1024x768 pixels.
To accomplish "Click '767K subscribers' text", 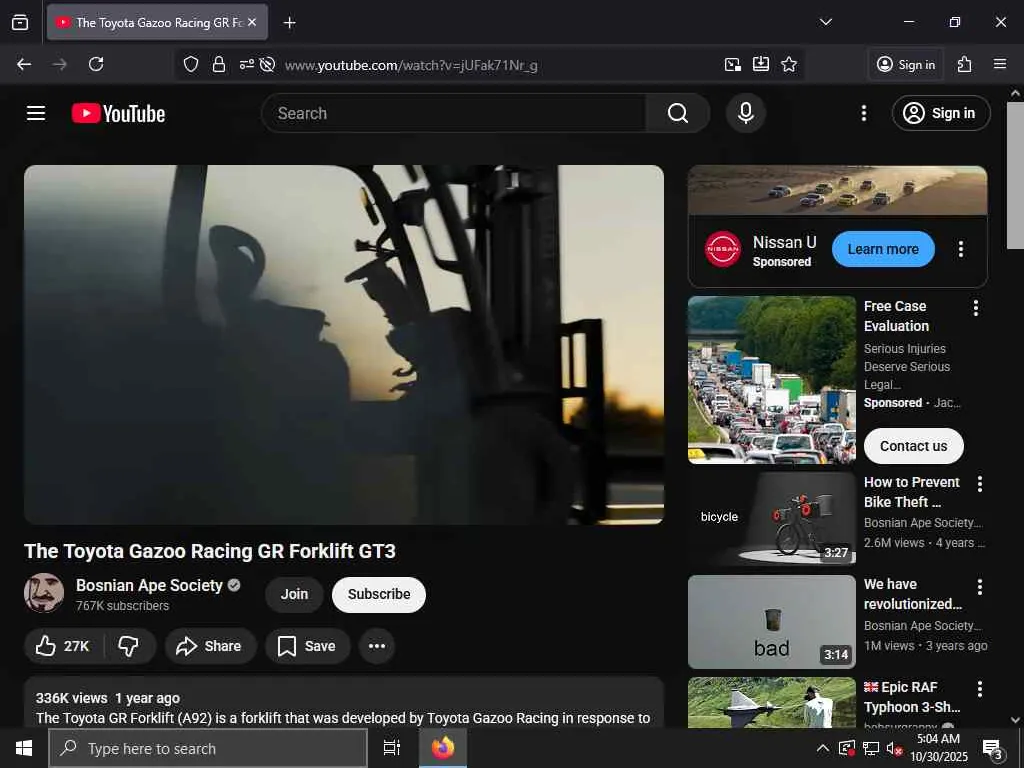I will click(x=122, y=606).
